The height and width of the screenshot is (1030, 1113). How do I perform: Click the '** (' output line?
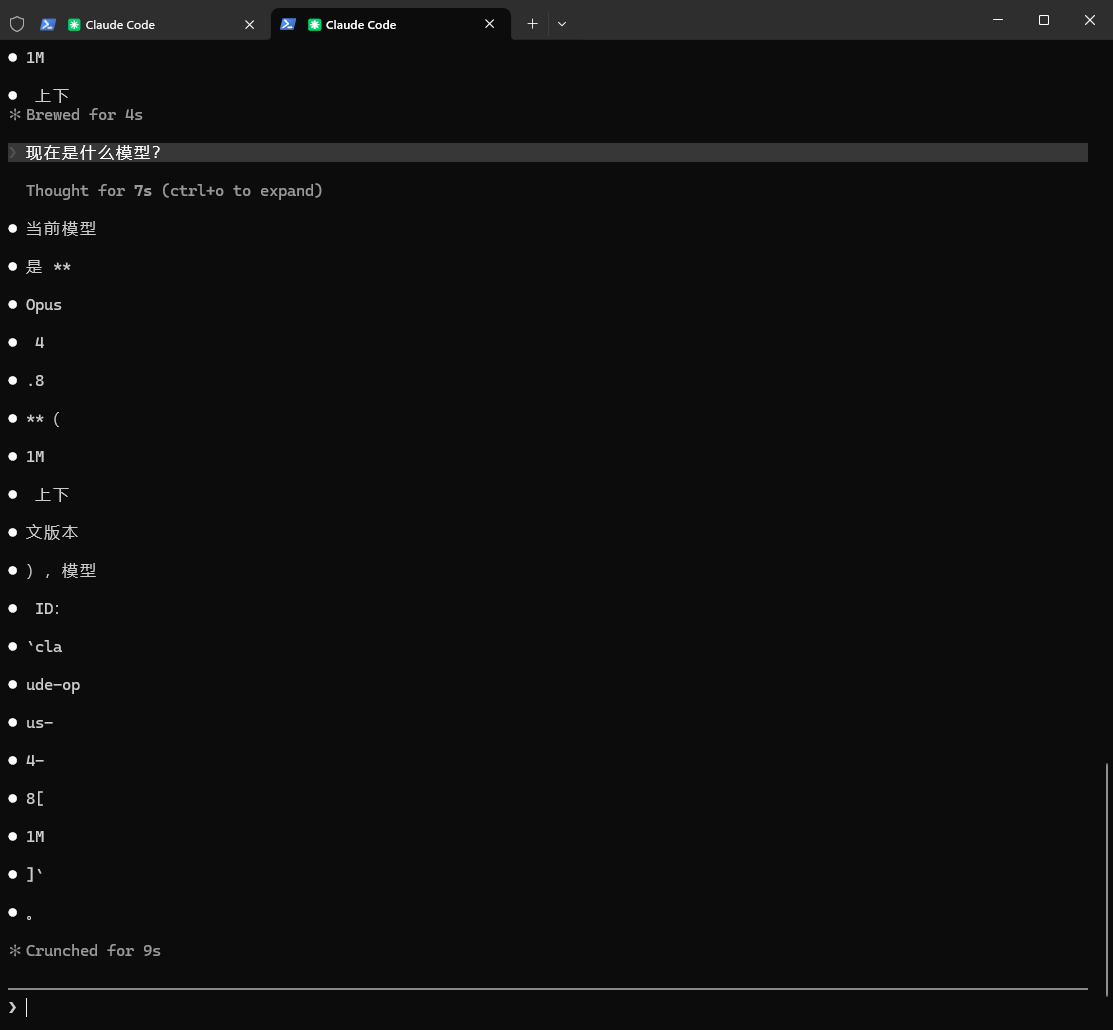point(43,419)
